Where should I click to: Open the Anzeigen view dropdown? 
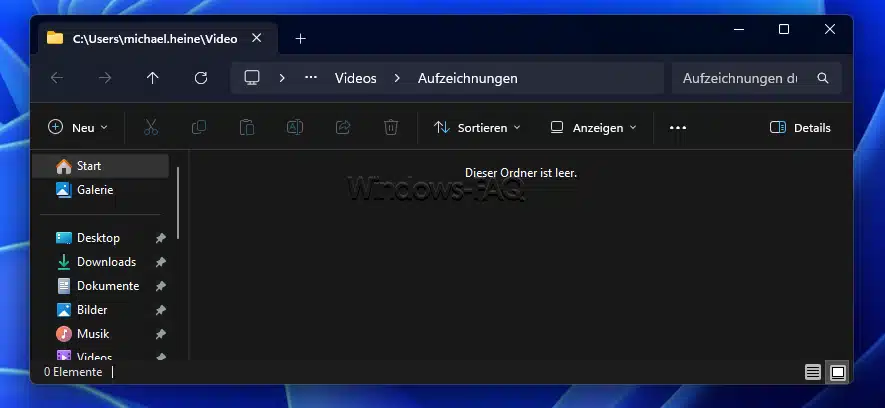[593, 128]
